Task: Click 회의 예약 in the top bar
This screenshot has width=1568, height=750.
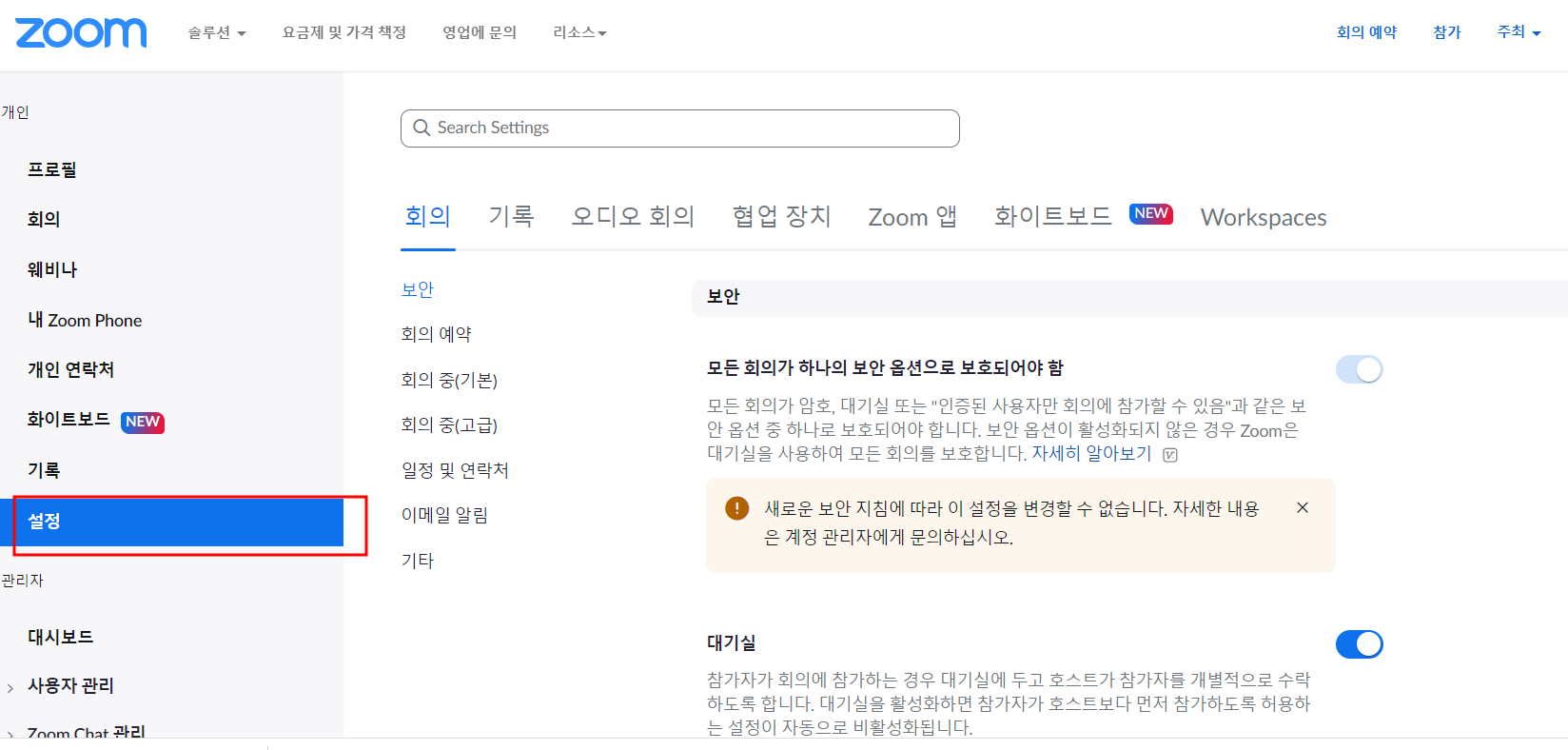Action: pos(1366,32)
